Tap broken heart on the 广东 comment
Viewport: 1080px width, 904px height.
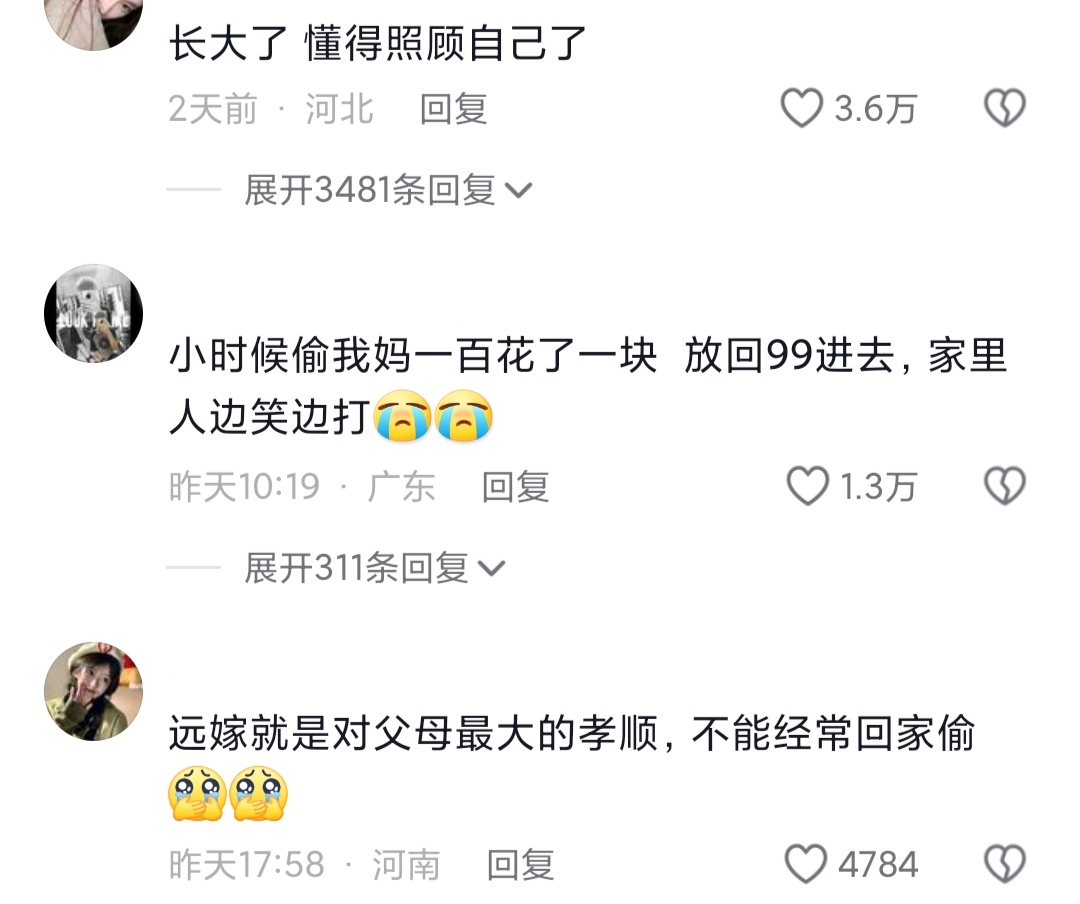click(1004, 486)
